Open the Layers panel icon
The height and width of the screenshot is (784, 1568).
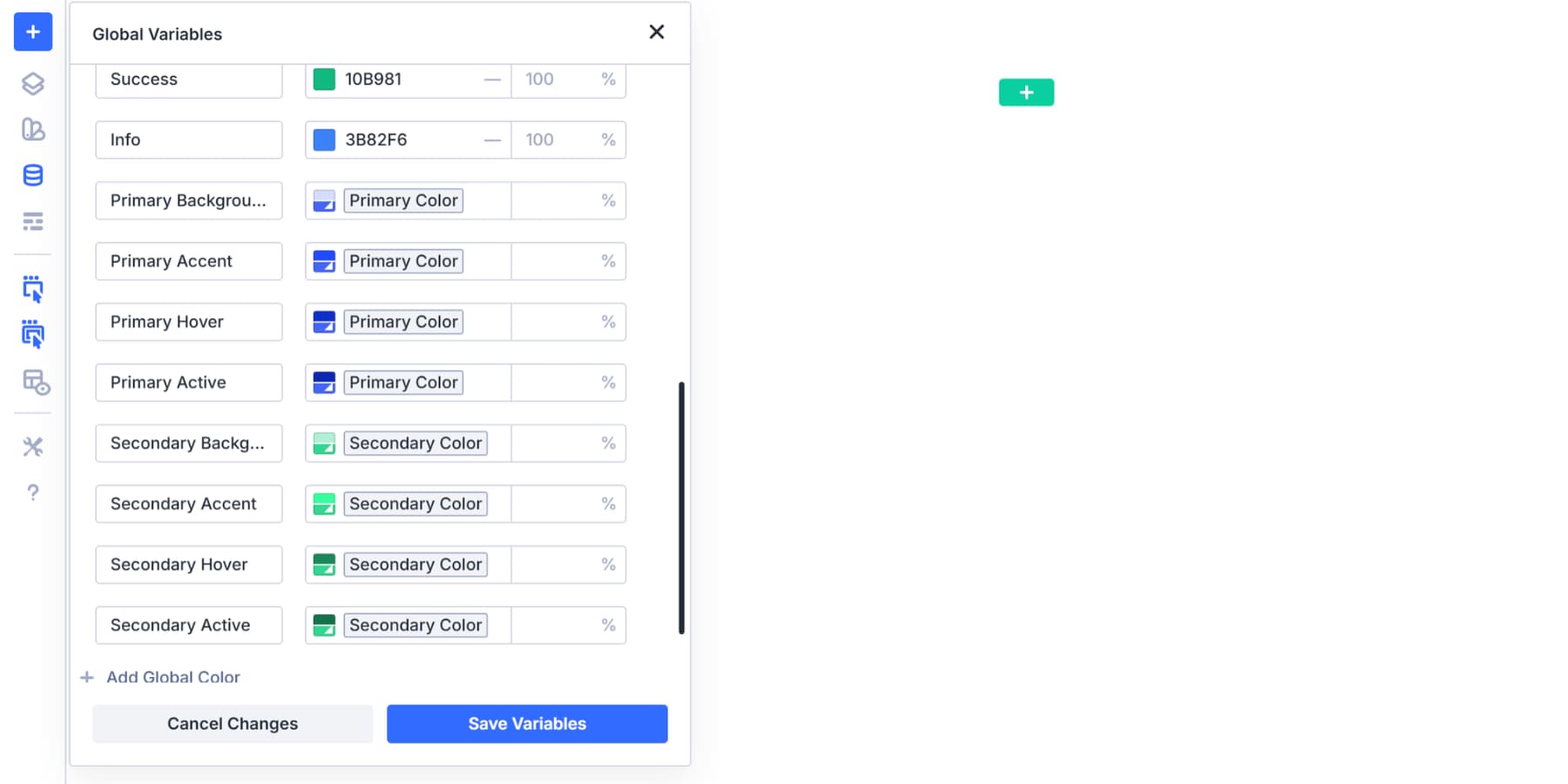(32, 84)
